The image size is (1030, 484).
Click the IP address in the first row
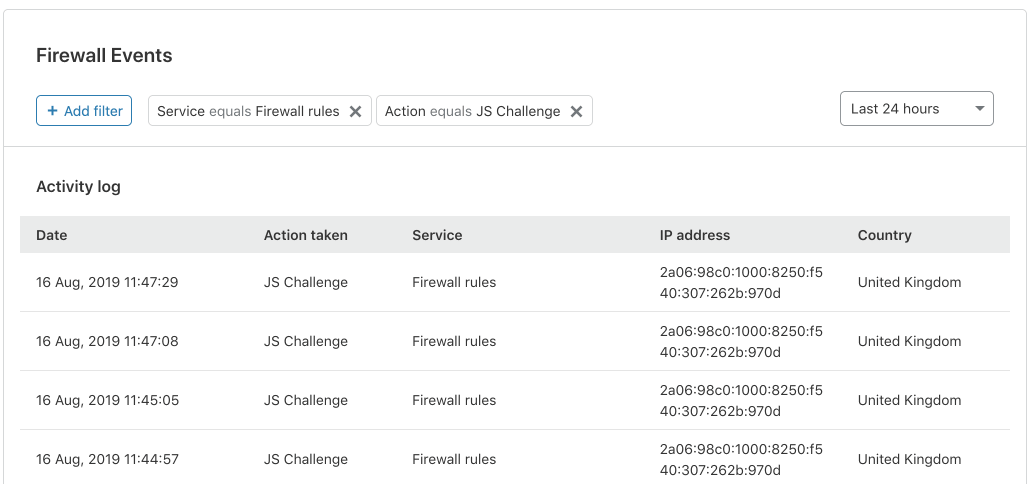coord(741,282)
